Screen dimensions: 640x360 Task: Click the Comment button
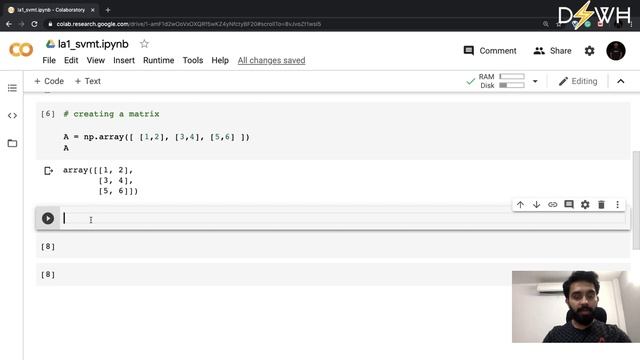coord(490,51)
